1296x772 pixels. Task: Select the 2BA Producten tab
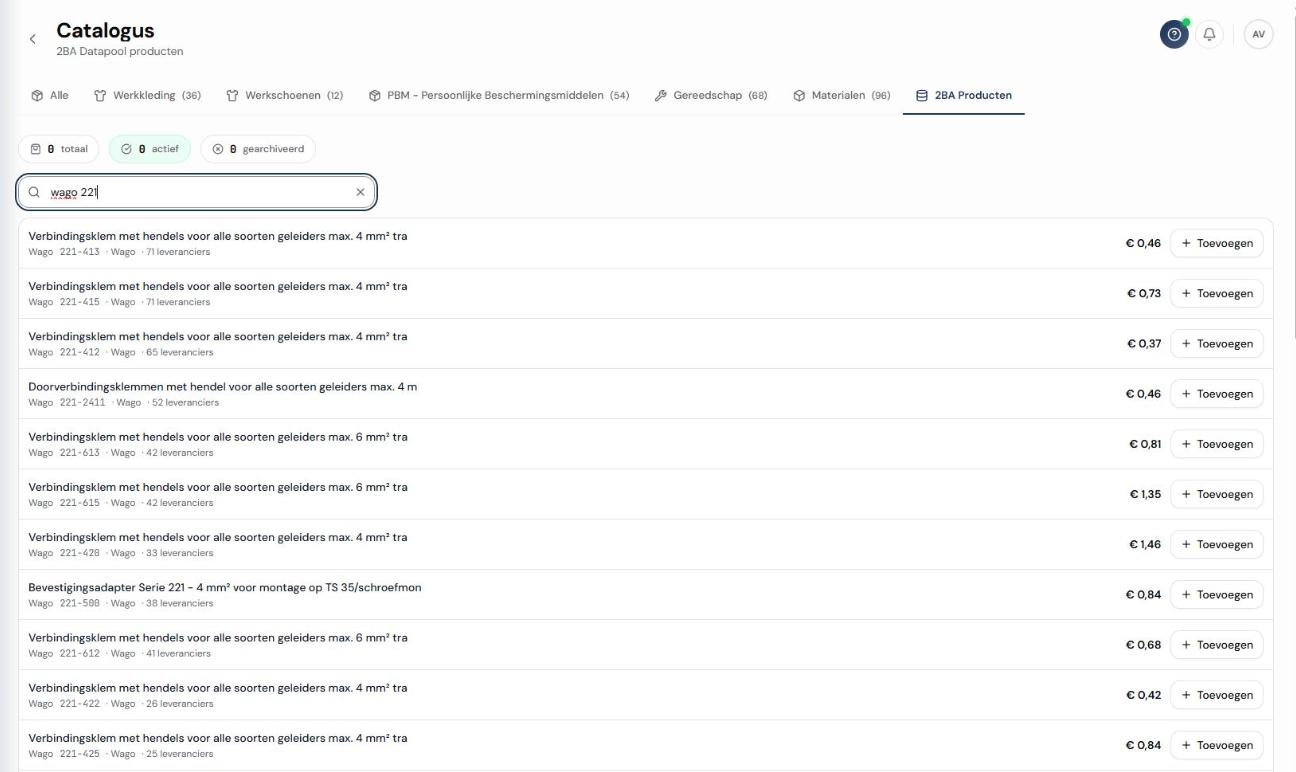(963, 96)
